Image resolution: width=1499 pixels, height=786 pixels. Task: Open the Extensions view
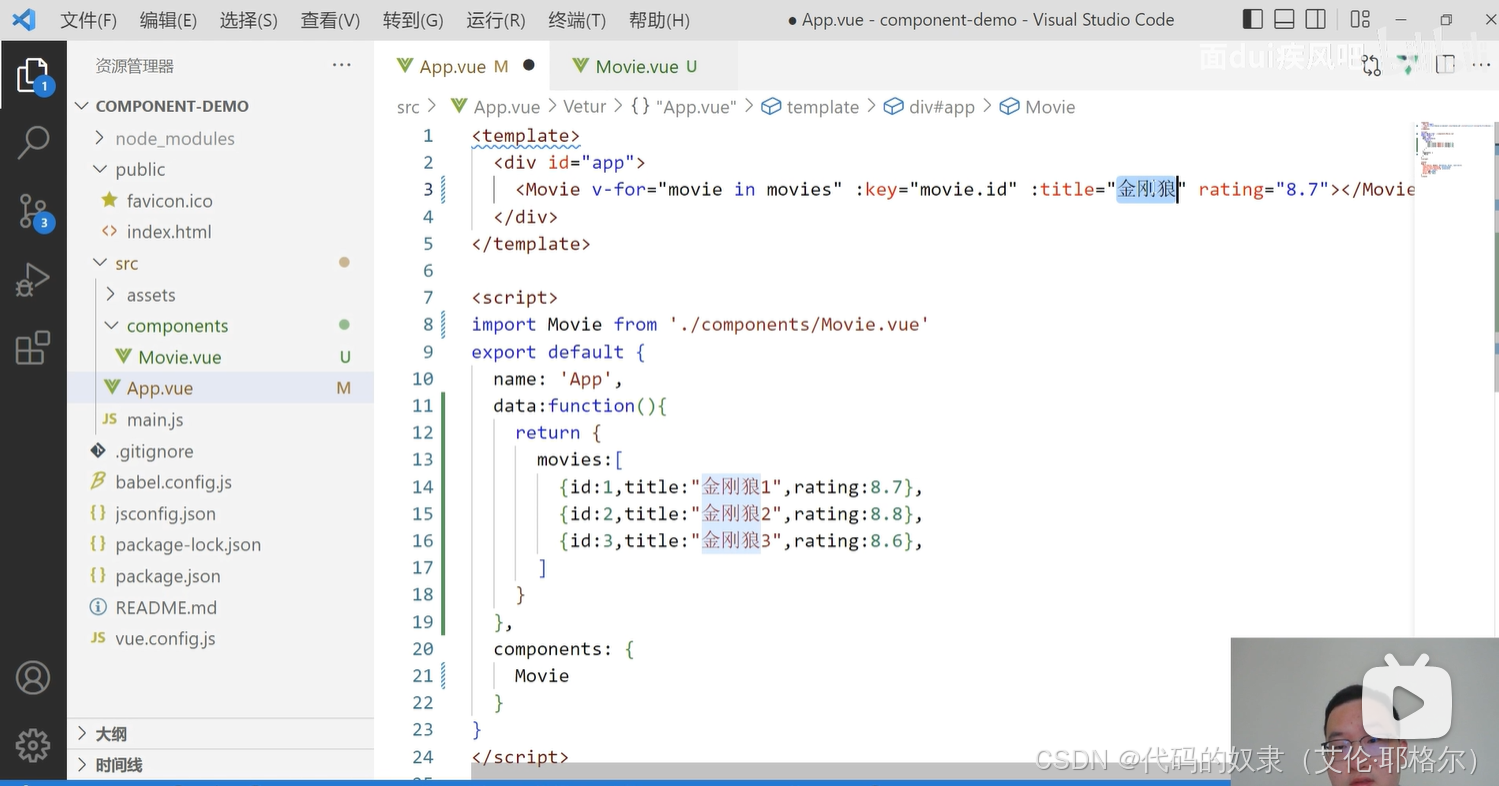click(33, 345)
